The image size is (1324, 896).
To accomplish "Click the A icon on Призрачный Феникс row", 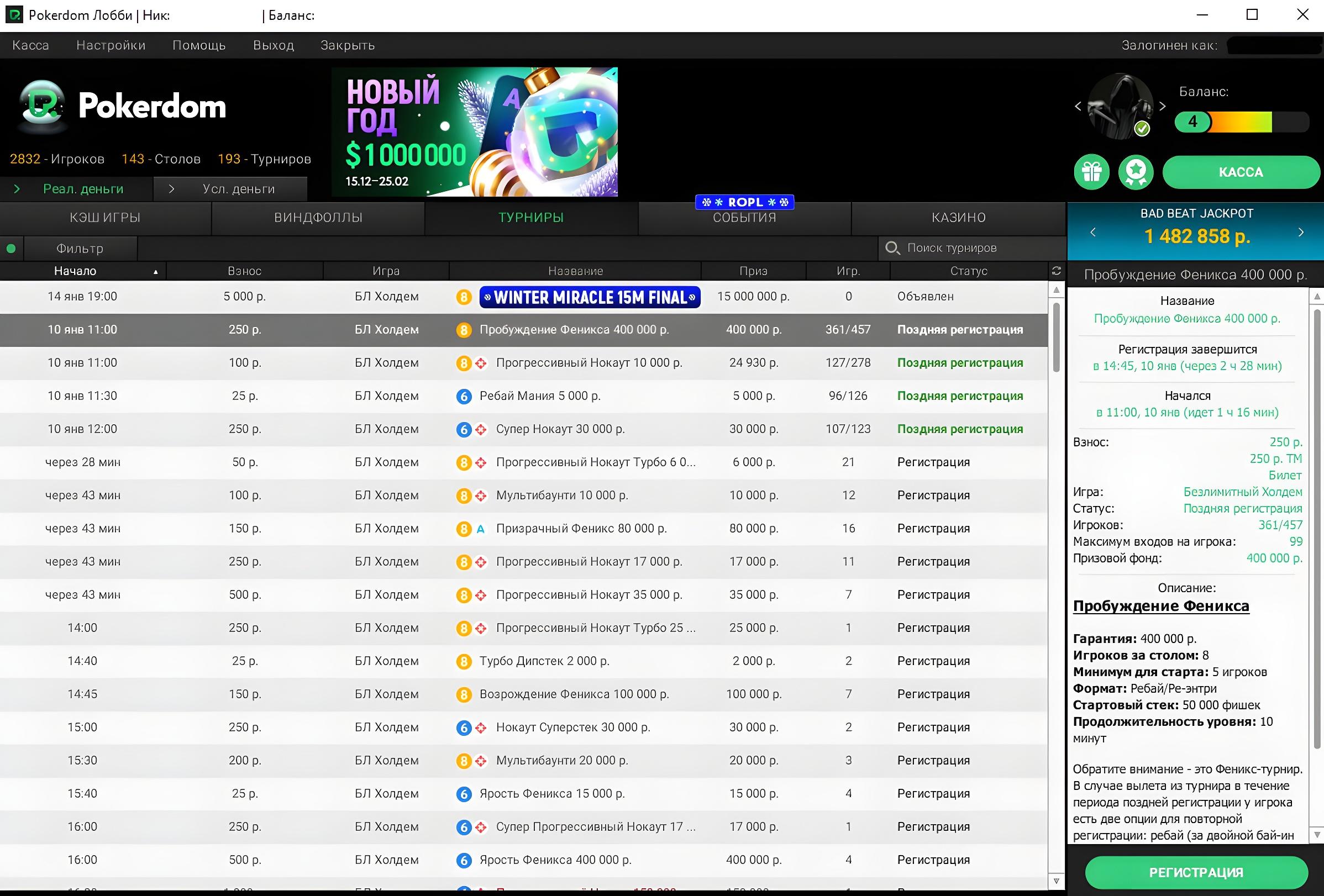I will coord(481,529).
